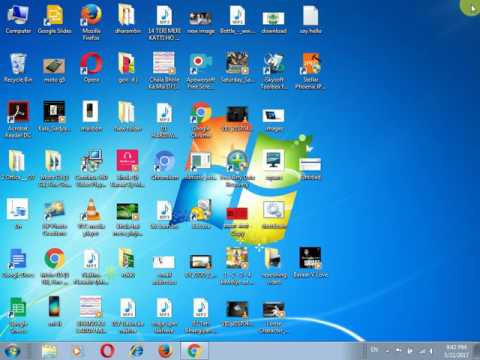This screenshot has height=360, width=480.
Task: Select the Mozilla Firefox desktop shortcut
Action: pos(91,23)
